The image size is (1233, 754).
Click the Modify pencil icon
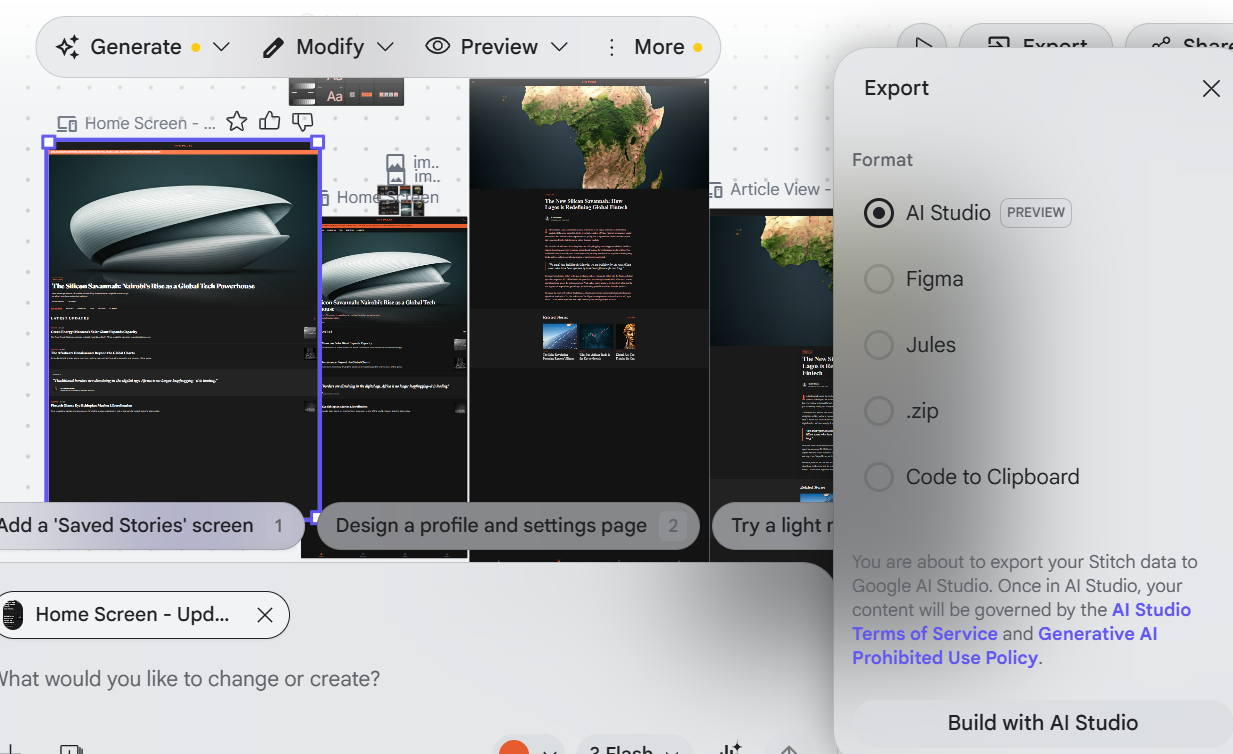tap(273, 47)
